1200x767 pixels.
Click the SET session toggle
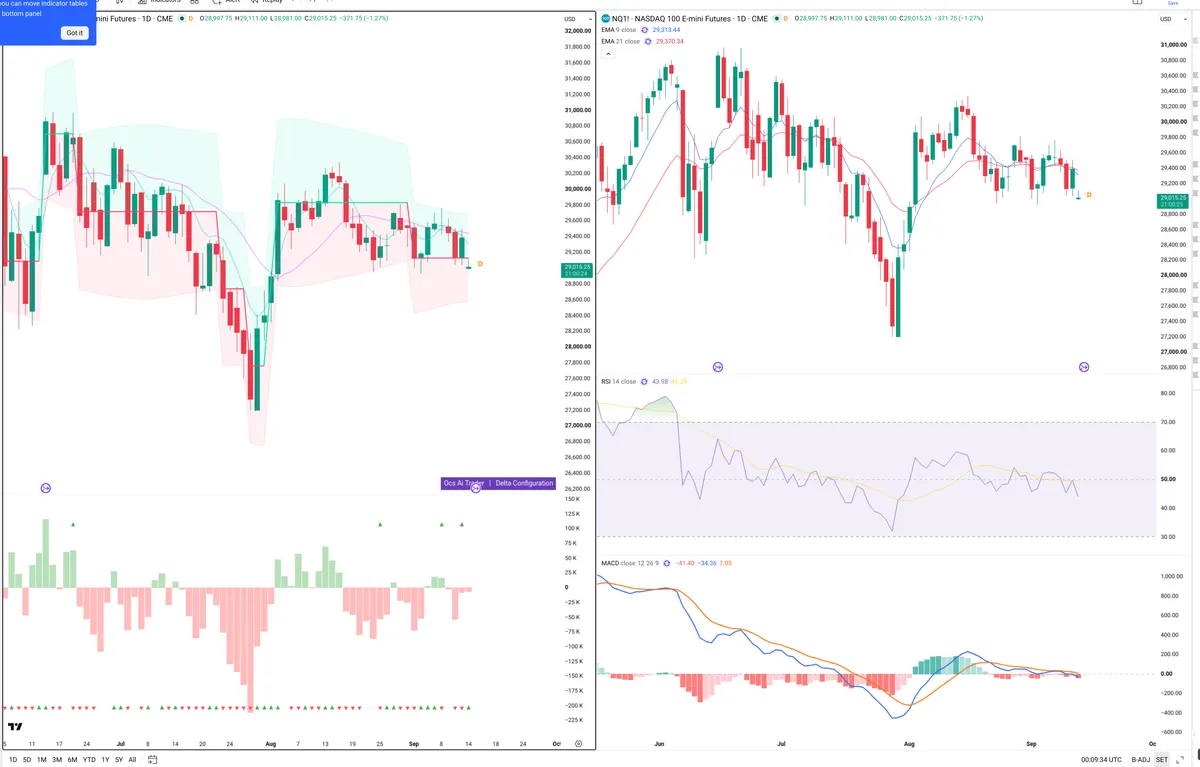(x=1162, y=759)
